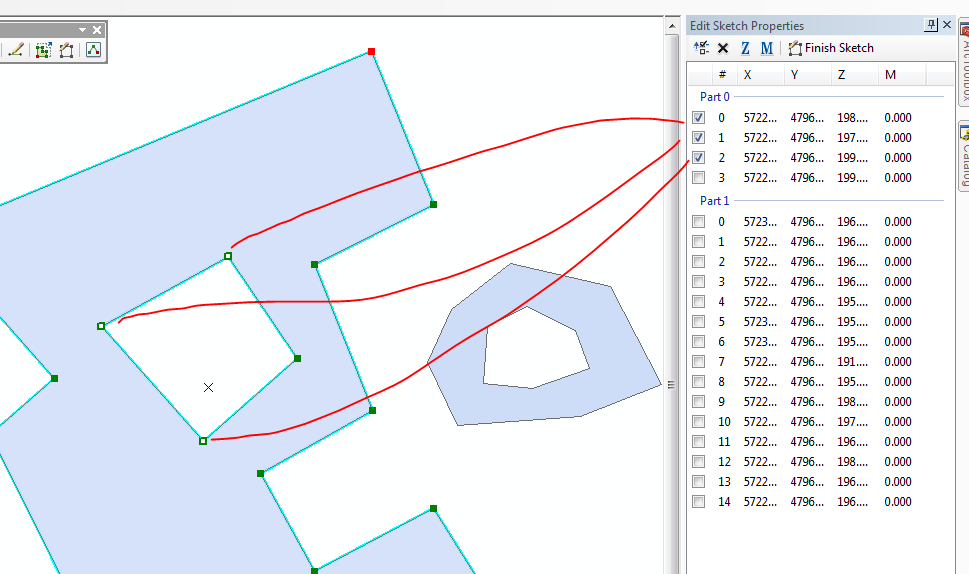Uncheck vertex 1 in Part 0
This screenshot has height=574, width=969.
(x=698, y=137)
